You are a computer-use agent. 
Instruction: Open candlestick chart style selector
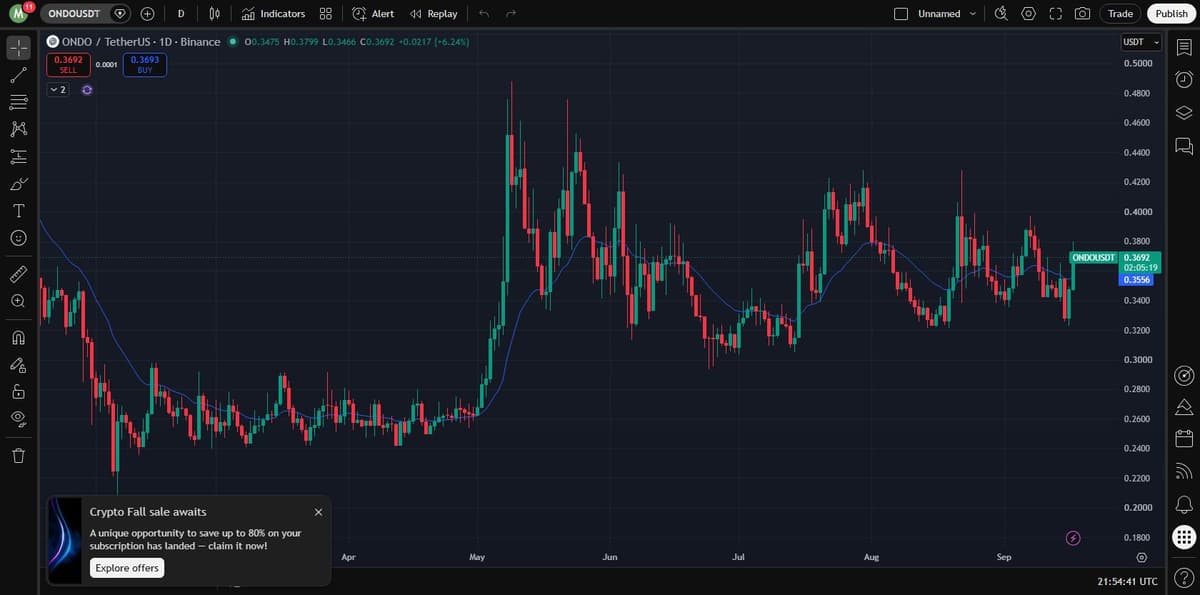(214, 14)
